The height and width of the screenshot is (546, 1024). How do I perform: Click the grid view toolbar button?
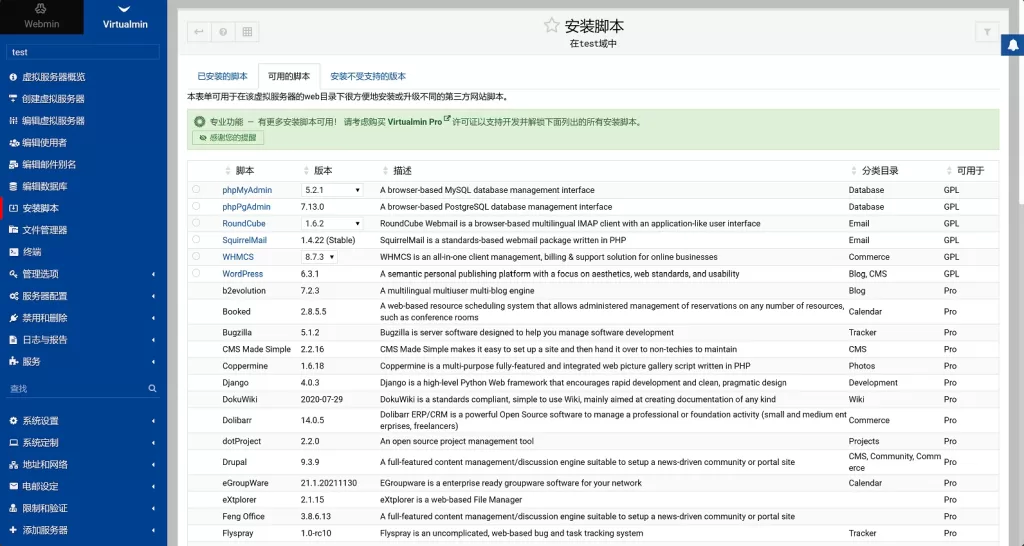coord(248,31)
